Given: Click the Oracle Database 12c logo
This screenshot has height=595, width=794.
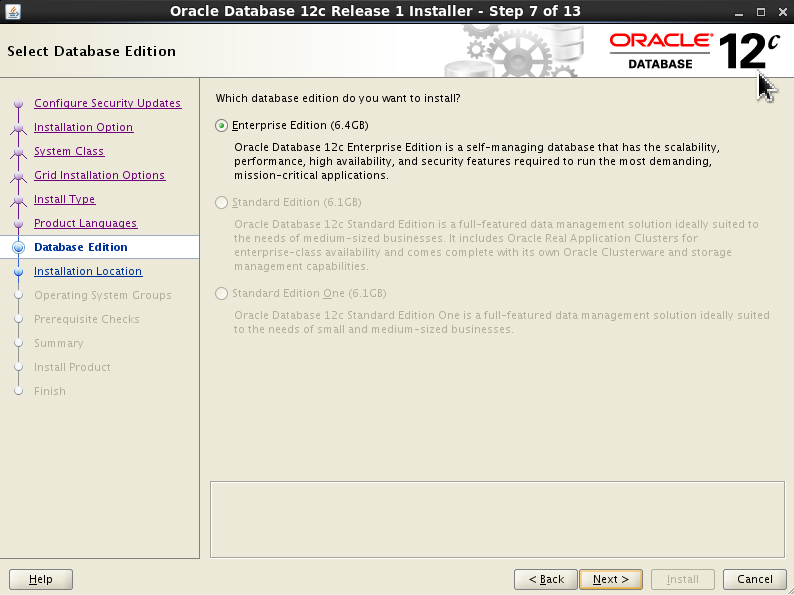Looking at the screenshot, I should click(694, 51).
